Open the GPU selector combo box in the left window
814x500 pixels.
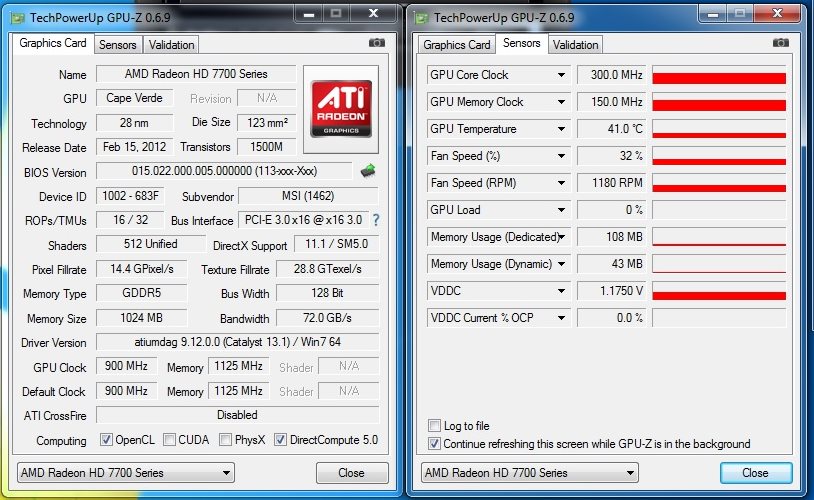[x=126, y=472]
